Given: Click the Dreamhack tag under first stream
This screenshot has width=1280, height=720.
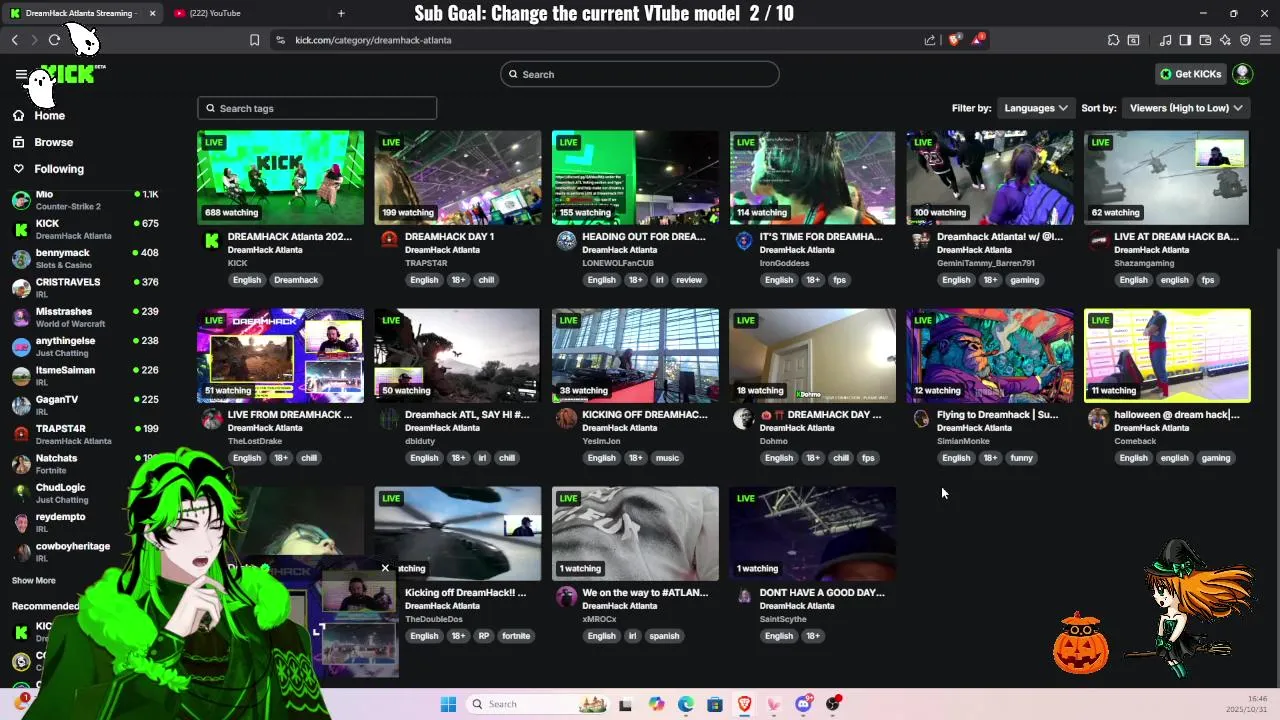Looking at the screenshot, I should click(296, 280).
